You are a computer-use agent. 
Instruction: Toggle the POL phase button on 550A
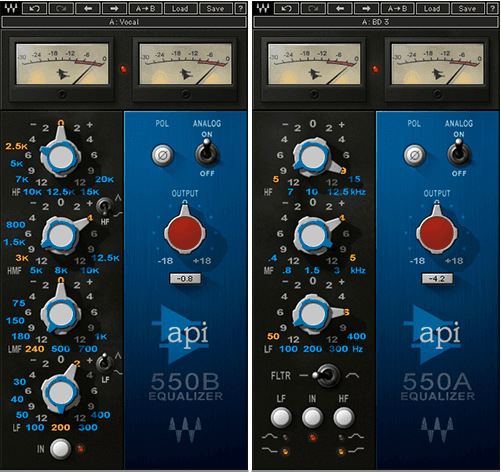[414, 155]
